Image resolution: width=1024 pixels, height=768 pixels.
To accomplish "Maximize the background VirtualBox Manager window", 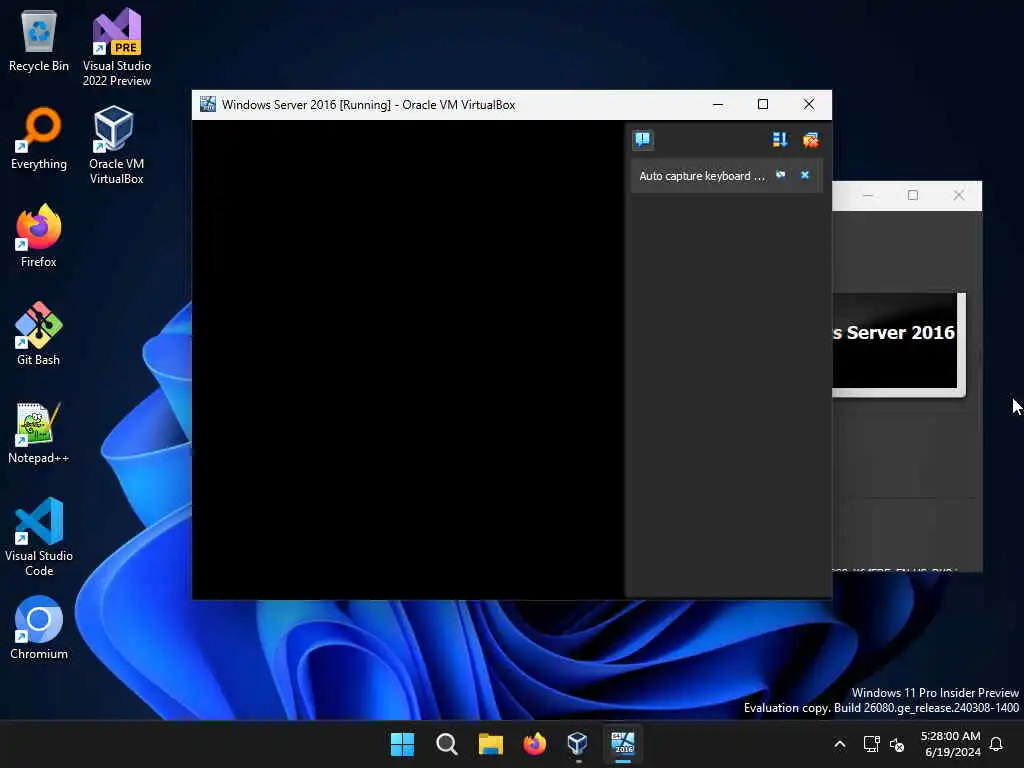I will [x=913, y=195].
